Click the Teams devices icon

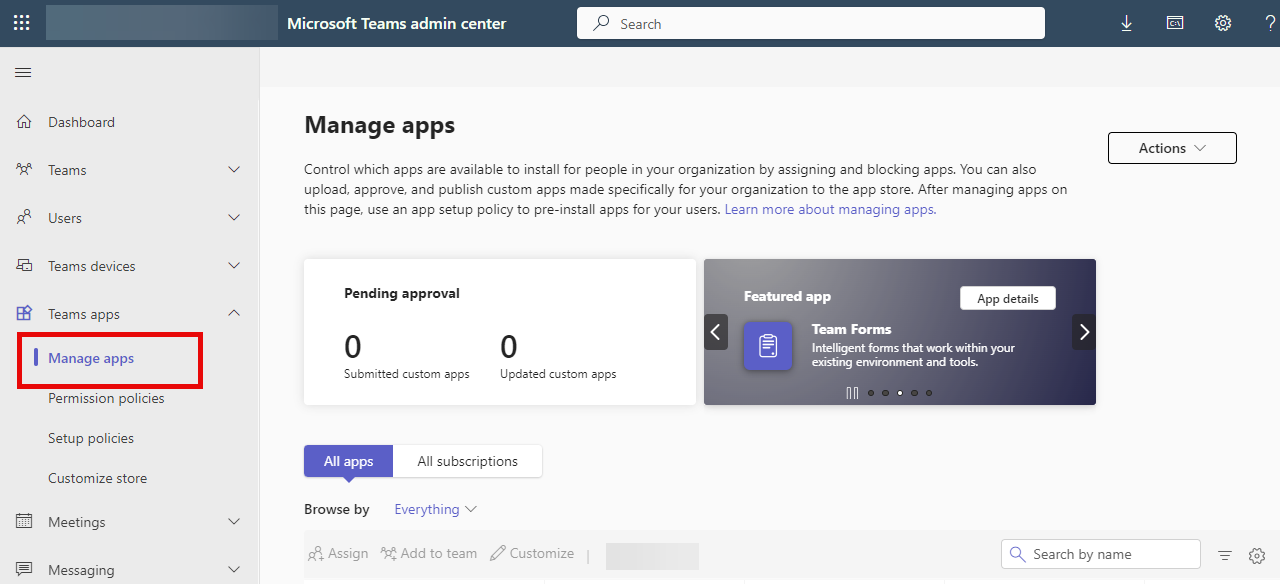coord(25,266)
